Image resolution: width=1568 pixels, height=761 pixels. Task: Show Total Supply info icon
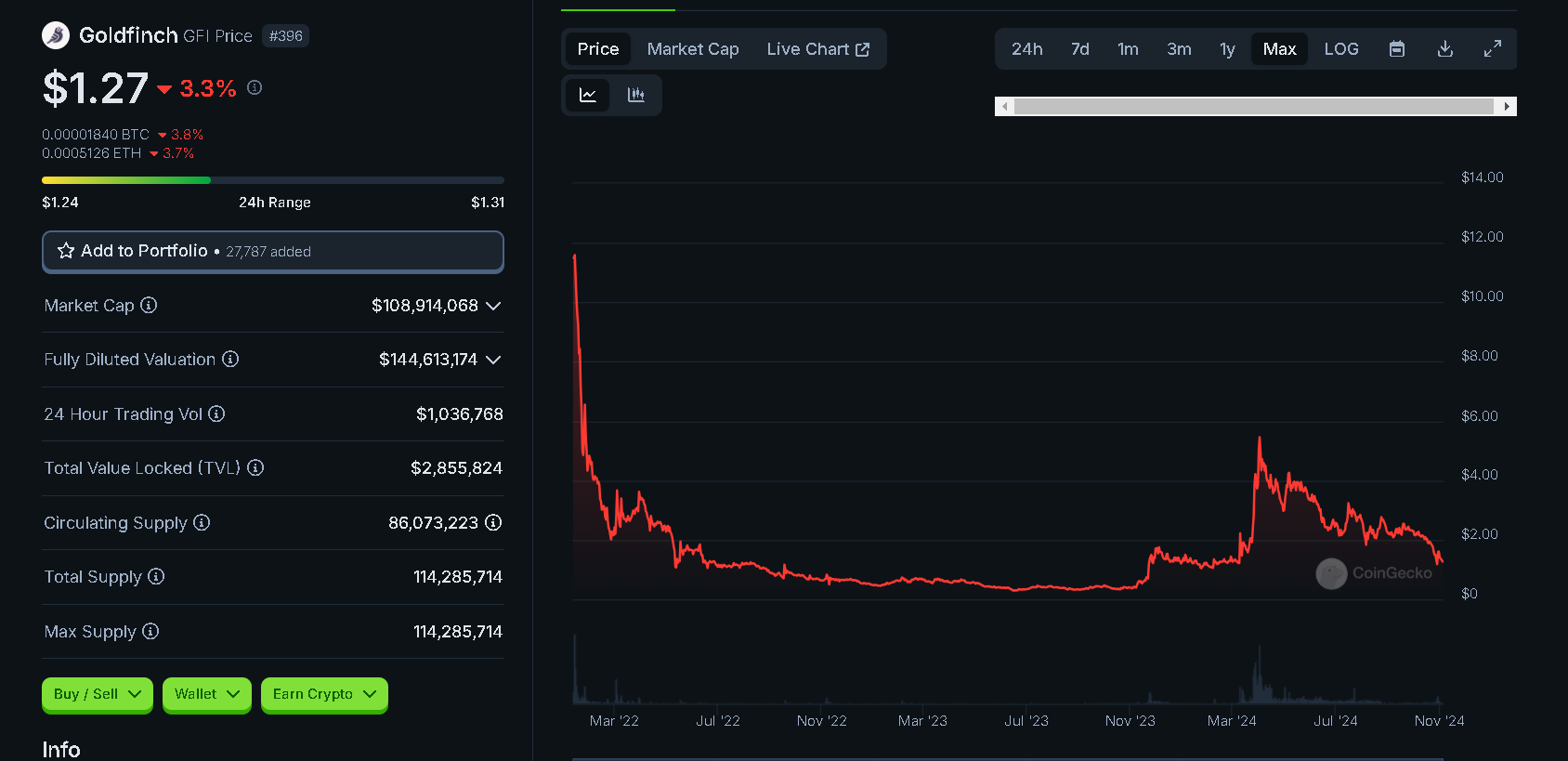[156, 576]
